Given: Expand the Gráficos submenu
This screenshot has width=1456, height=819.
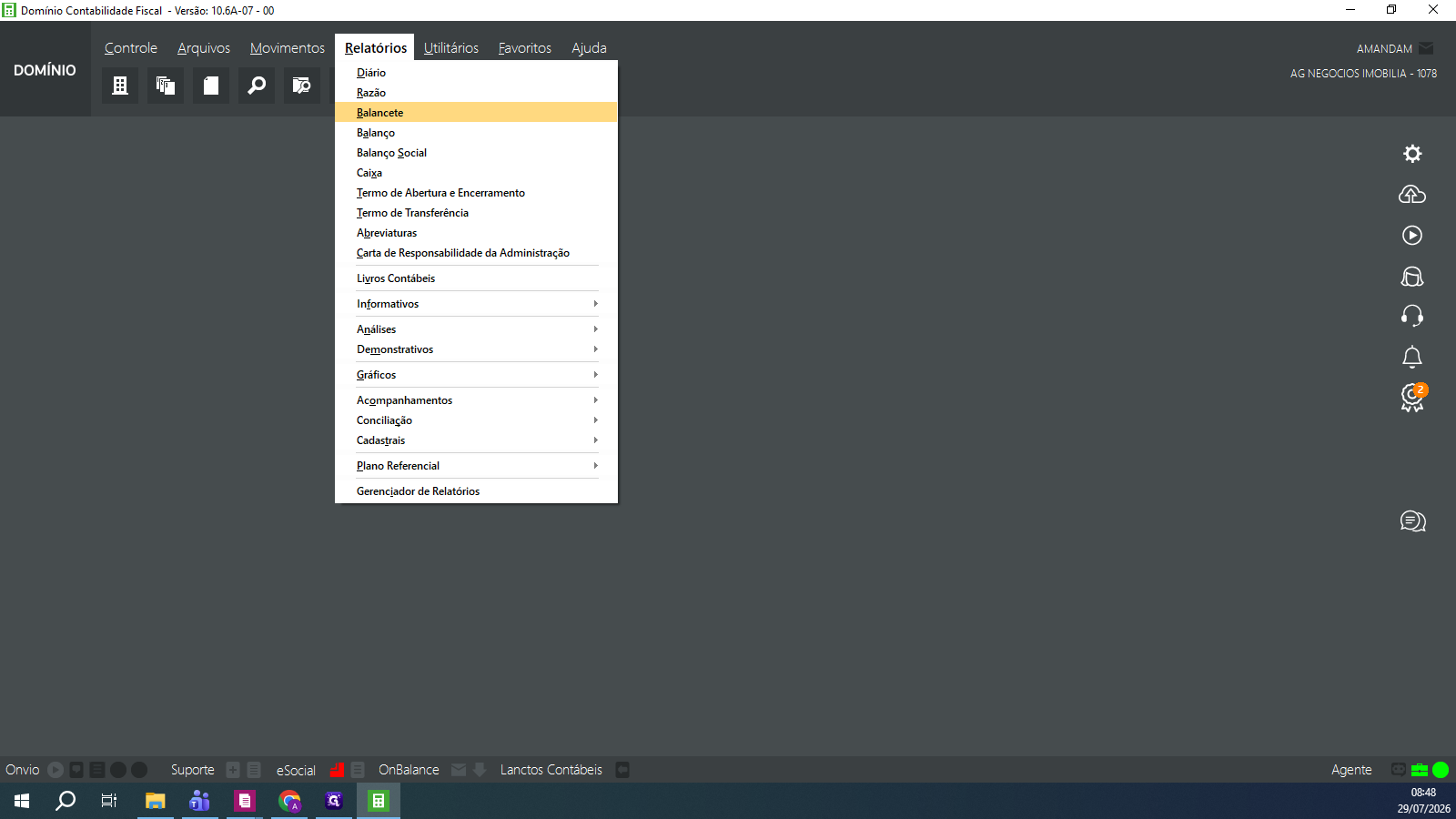Looking at the screenshot, I should (476, 375).
